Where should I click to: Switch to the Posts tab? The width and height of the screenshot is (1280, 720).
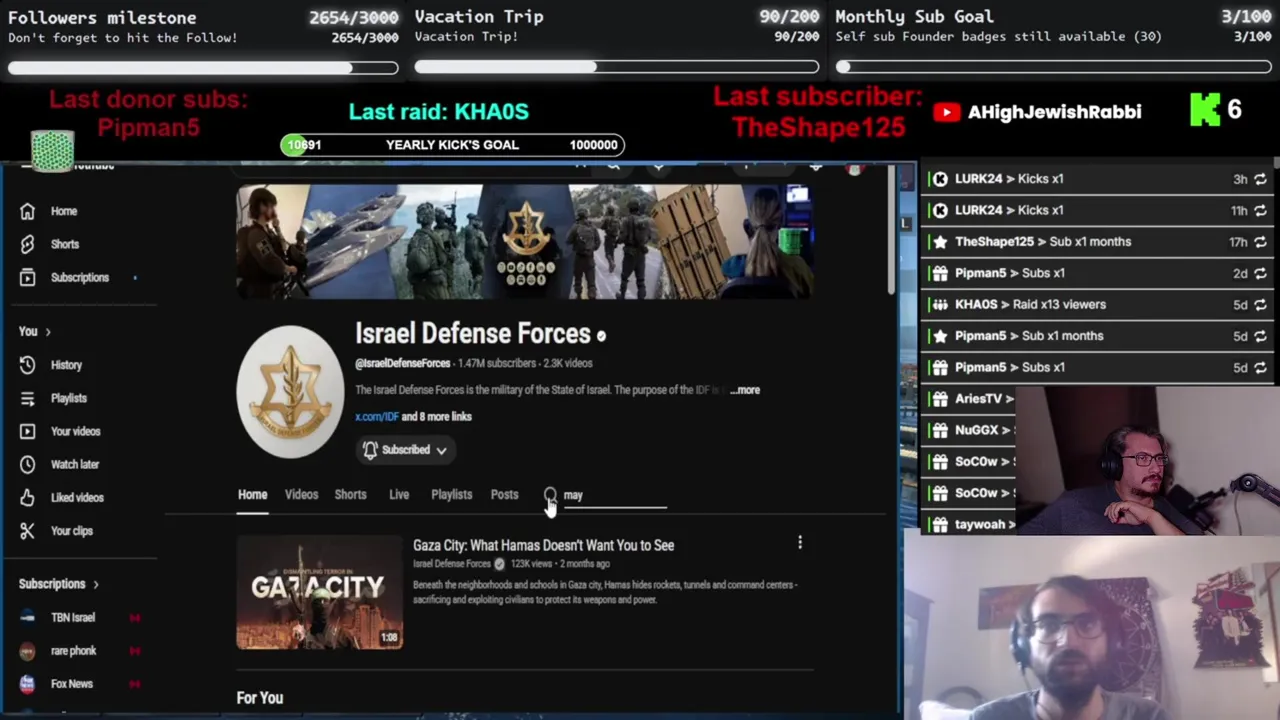[x=504, y=495]
